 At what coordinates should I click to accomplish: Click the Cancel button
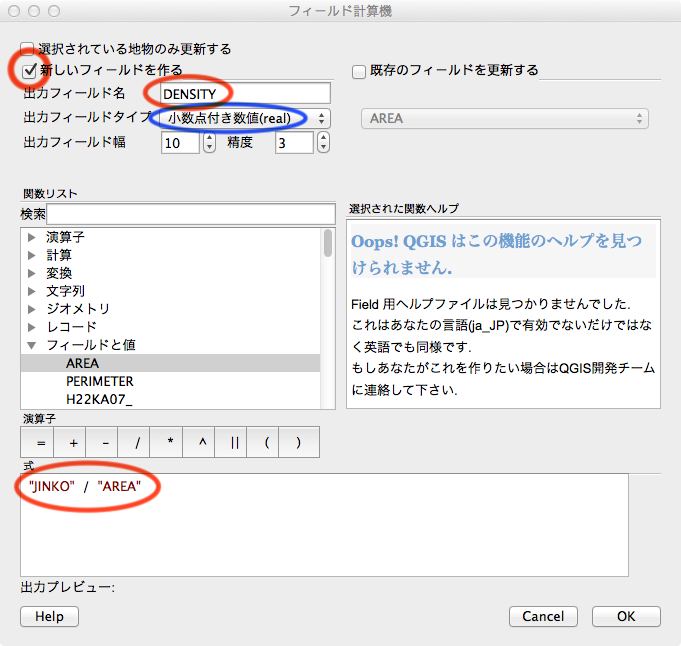tap(543, 617)
